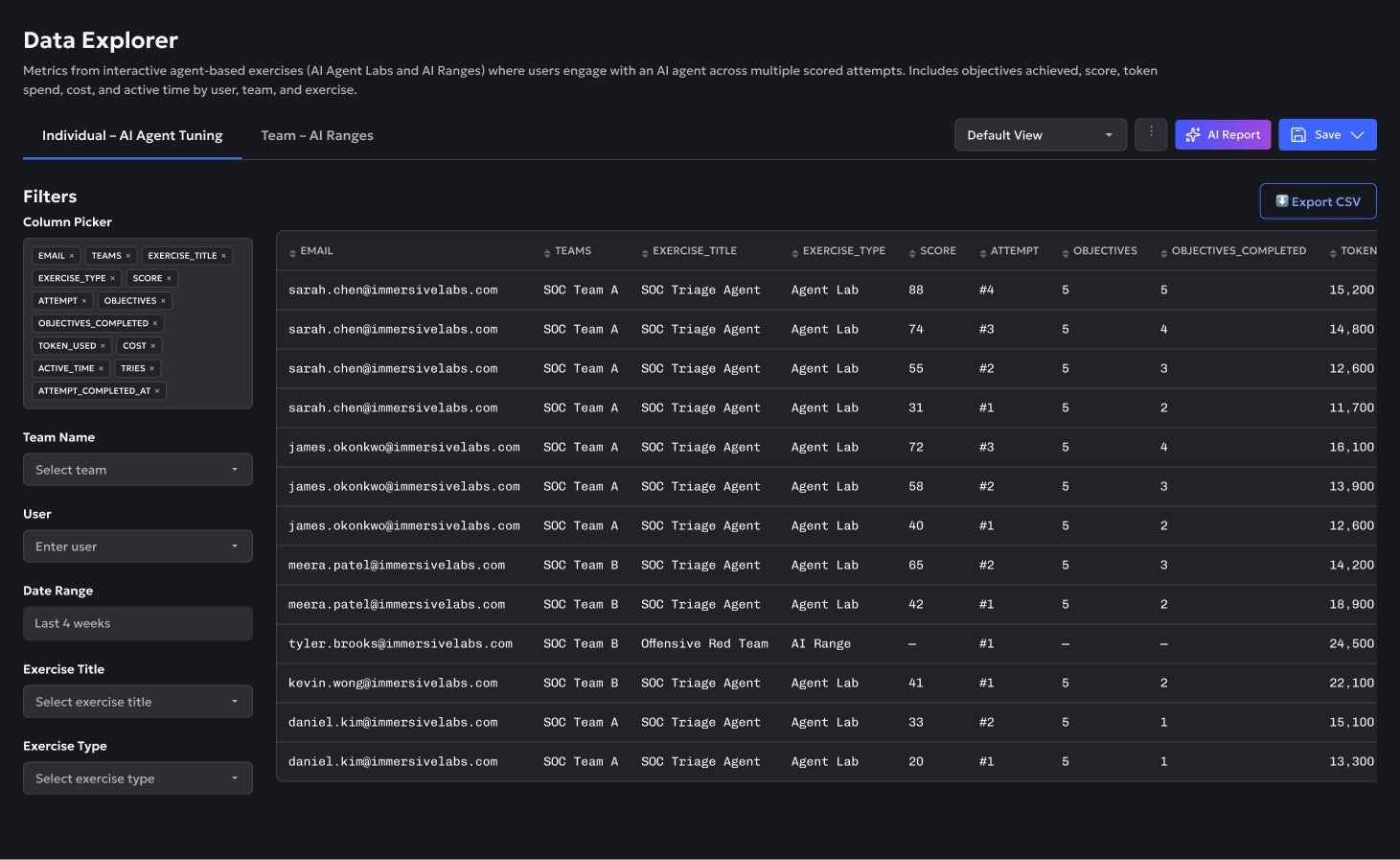Select sarah.chen row with score 88
Screen dimensions: 1400x860
pos(826,290)
